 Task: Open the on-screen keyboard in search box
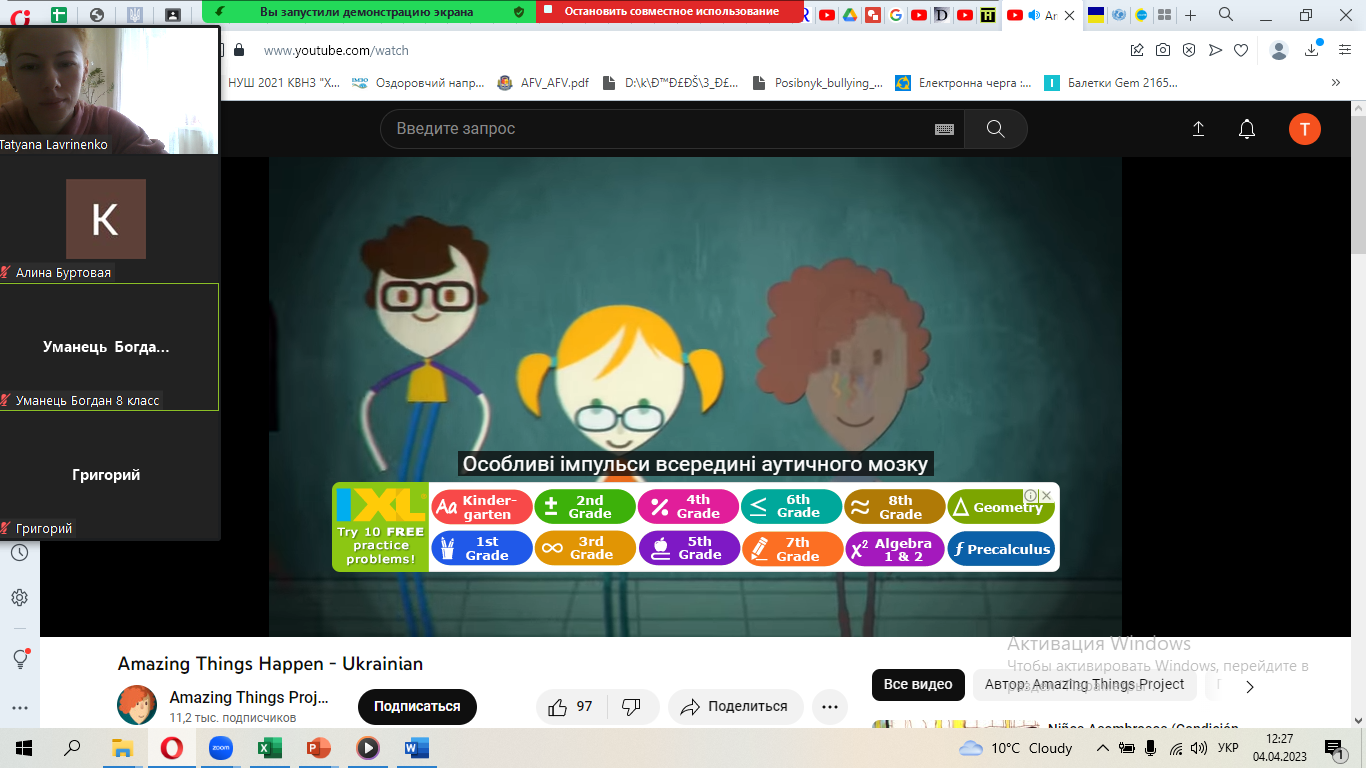[944, 129]
